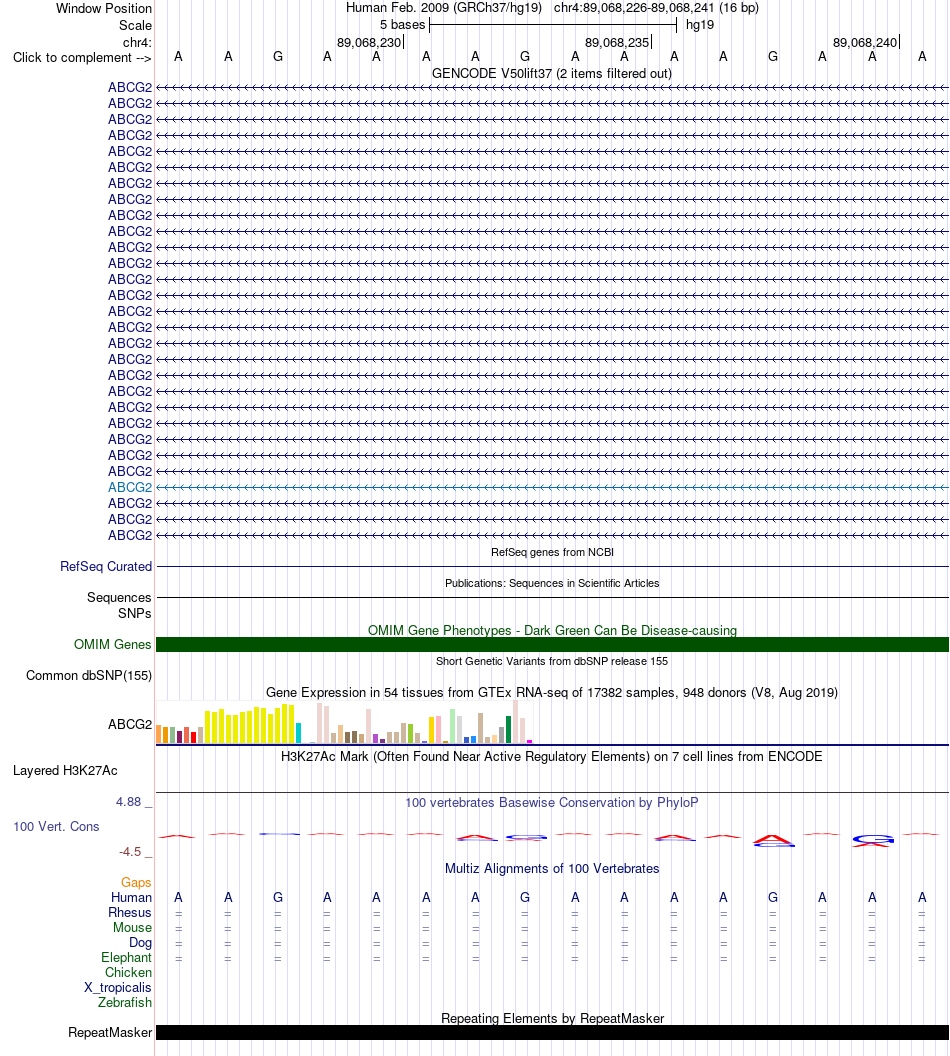Select 'Short Genetic Variants from dbSNP release 155'
Viewport: 950px width, 1056px height.
tap(552, 661)
